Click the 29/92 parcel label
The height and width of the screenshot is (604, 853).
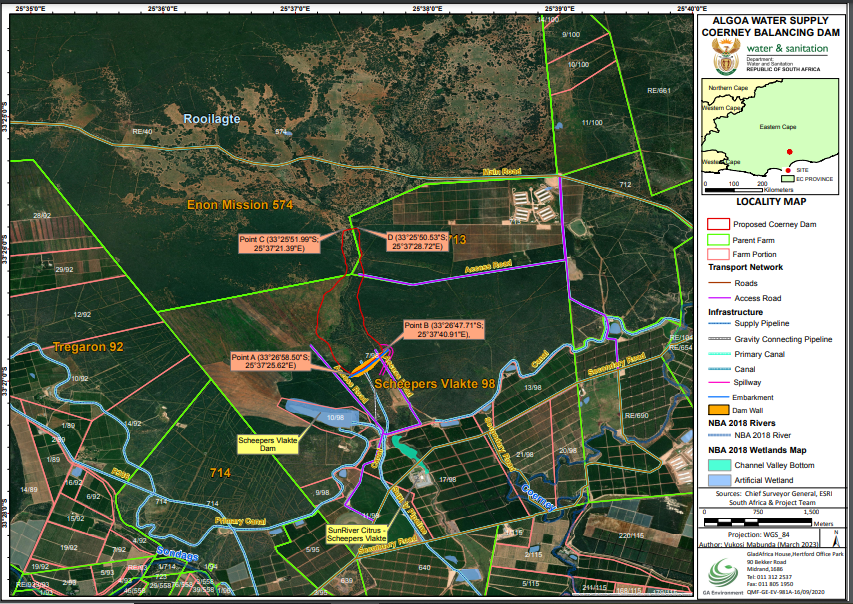tap(64, 269)
